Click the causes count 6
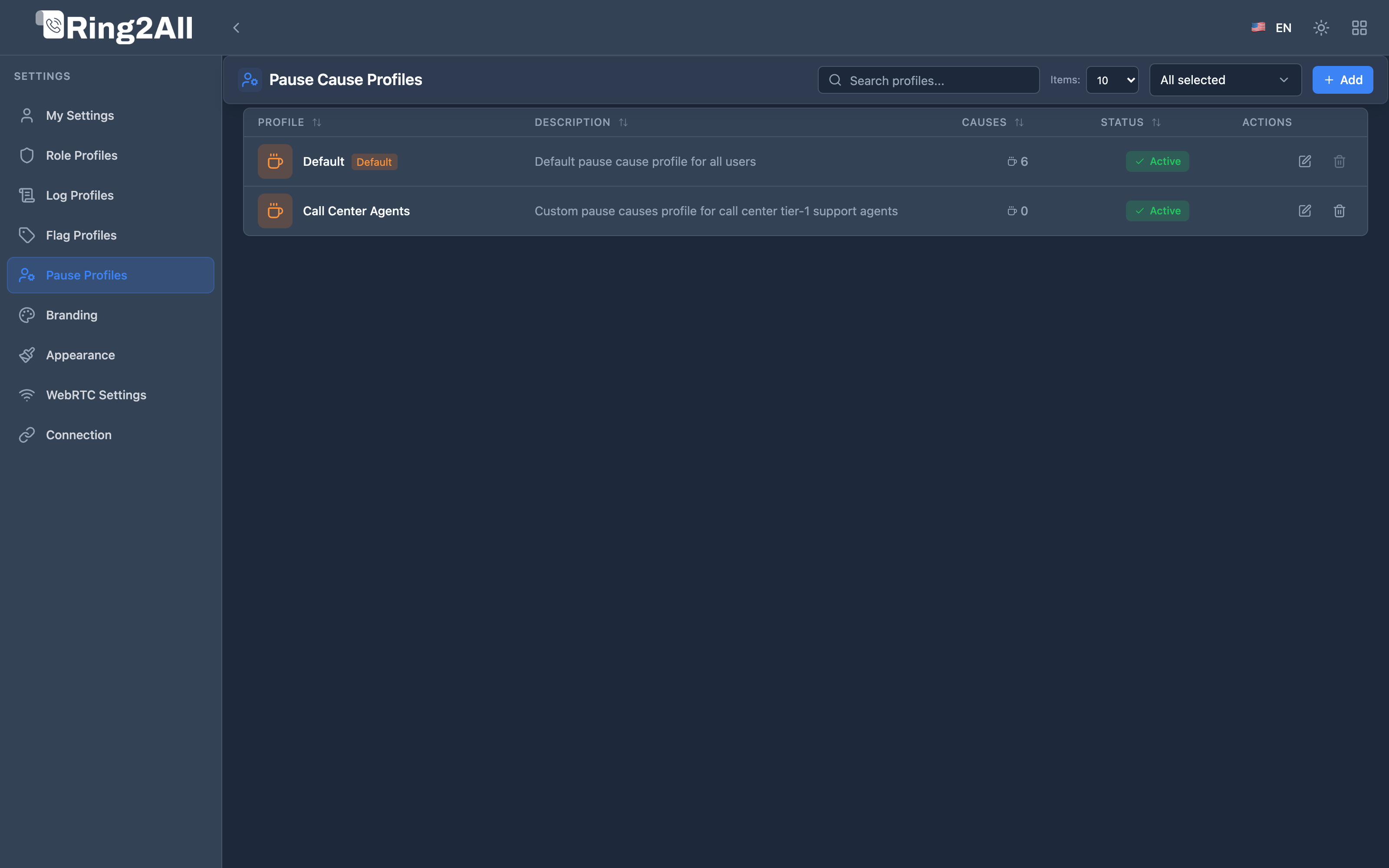The width and height of the screenshot is (1389, 868). pyautogui.click(x=1017, y=161)
